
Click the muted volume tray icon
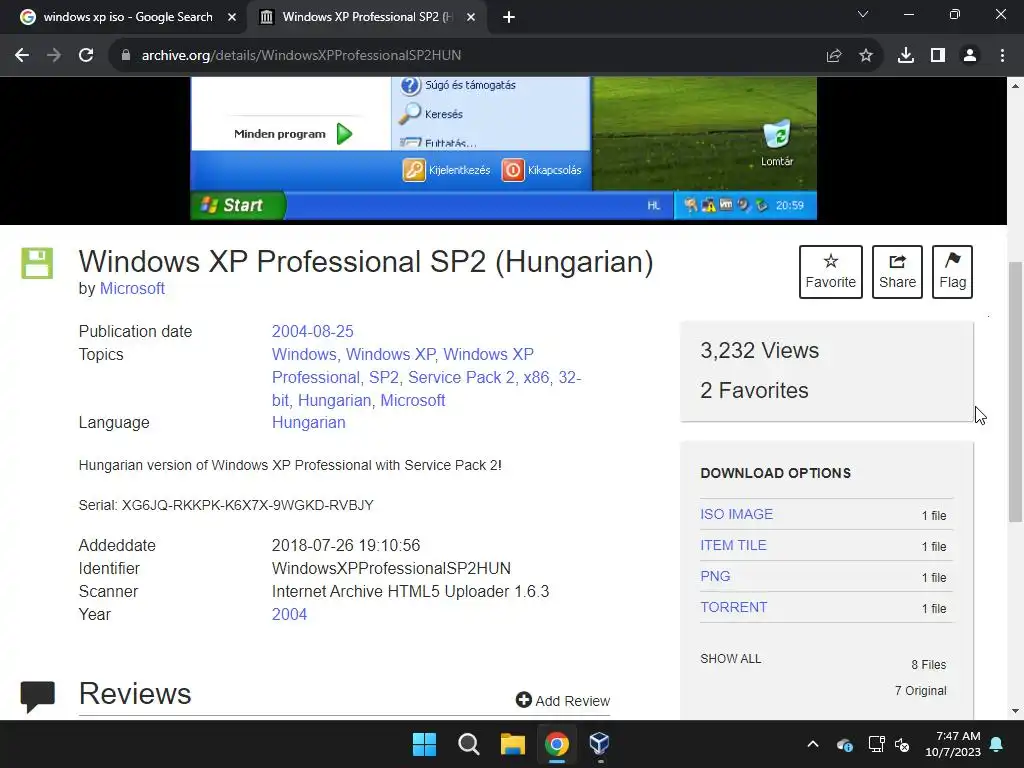click(903, 744)
